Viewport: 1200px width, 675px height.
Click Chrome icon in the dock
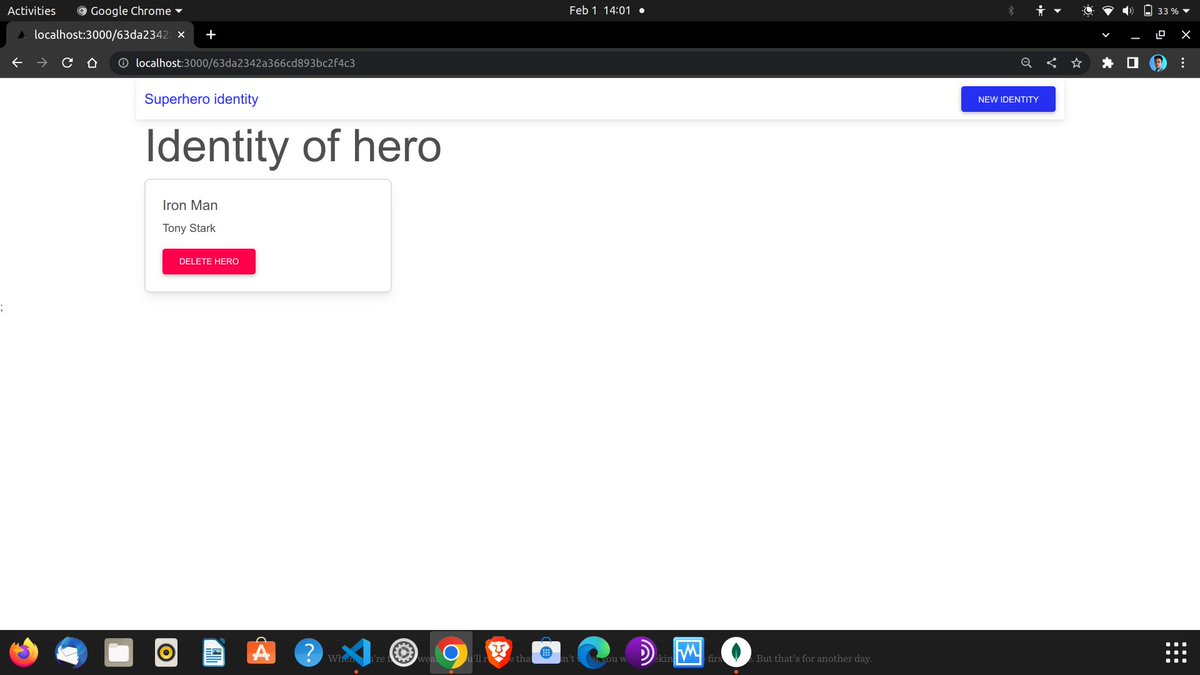451,653
